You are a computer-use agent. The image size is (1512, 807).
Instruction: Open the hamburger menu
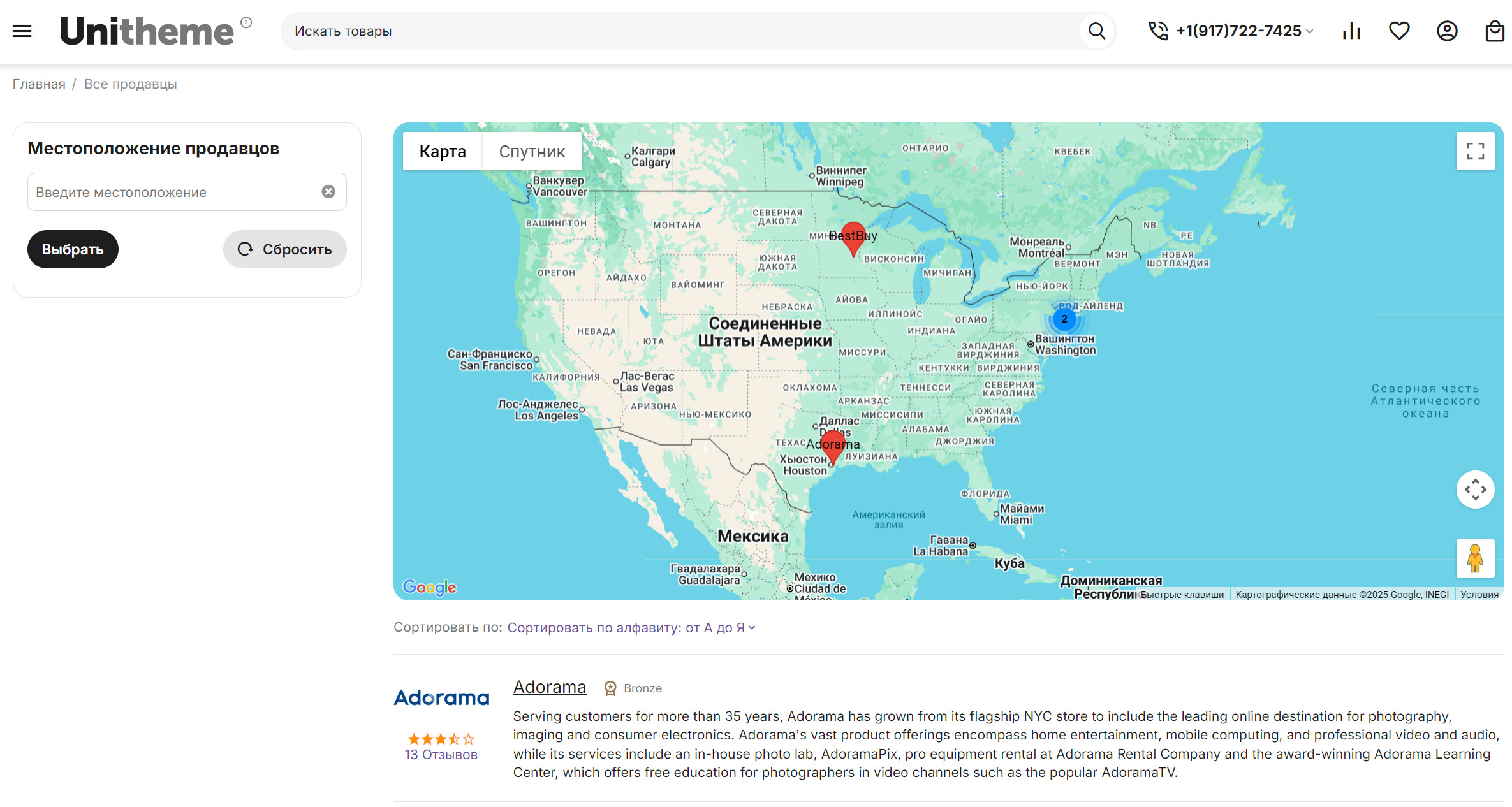pyautogui.click(x=22, y=31)
